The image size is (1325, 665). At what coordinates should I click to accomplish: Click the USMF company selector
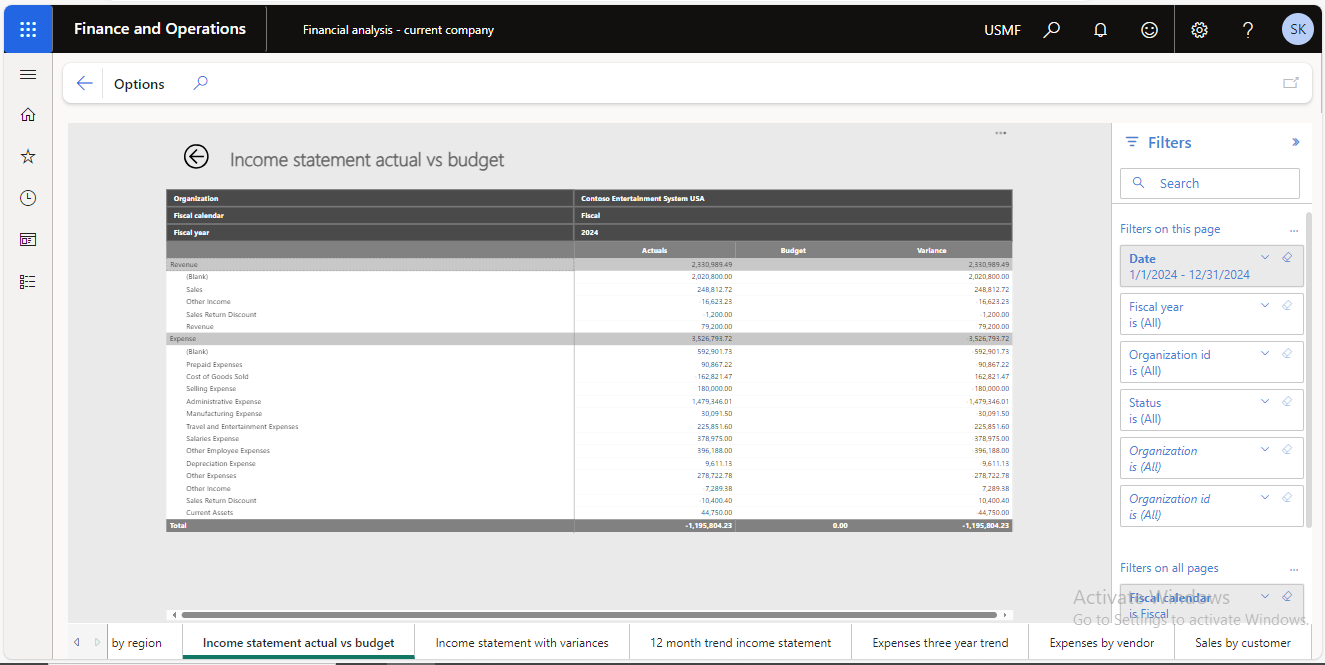[x=1002, y=30]
